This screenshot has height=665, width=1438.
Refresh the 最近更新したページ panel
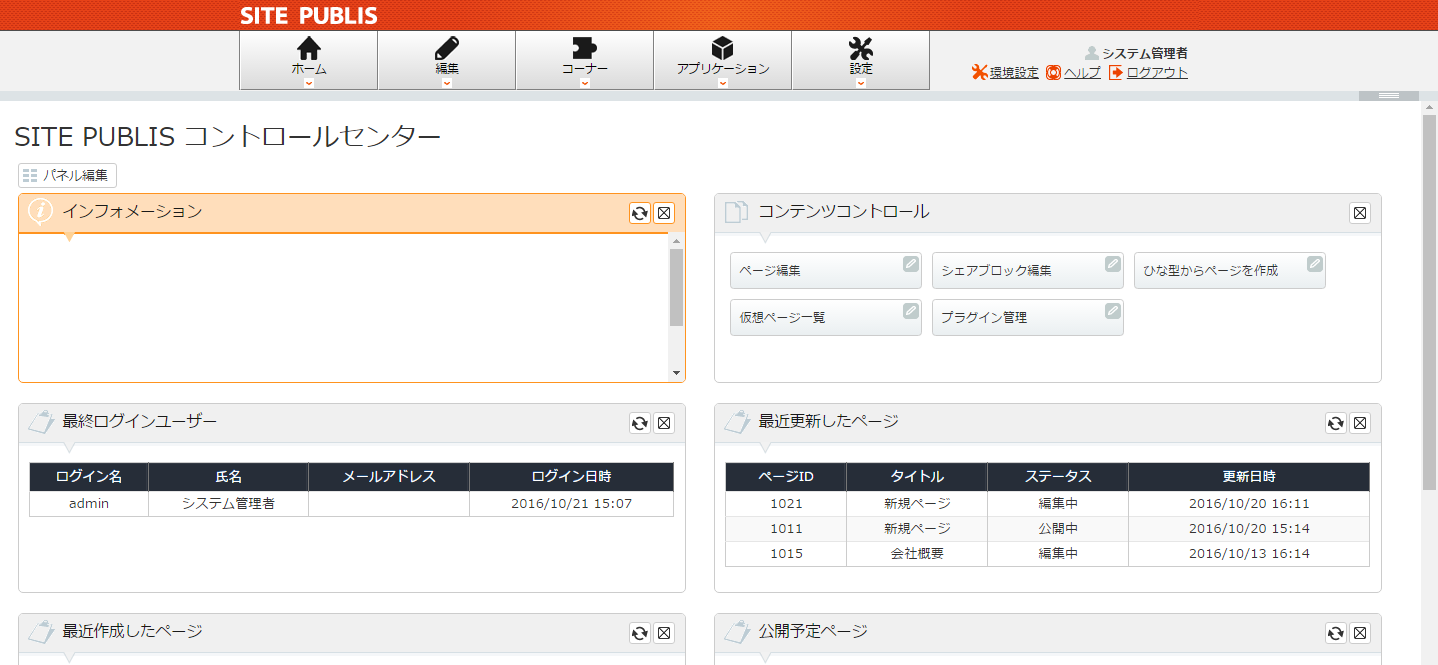[x=1336, y=423]
